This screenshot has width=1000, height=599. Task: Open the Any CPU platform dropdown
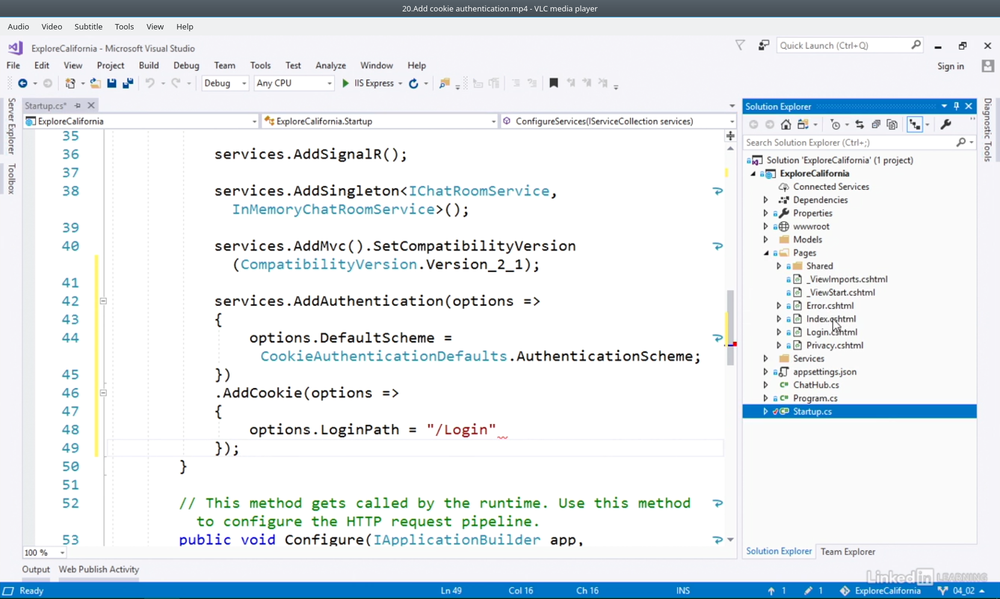click(x=294, y=84)
